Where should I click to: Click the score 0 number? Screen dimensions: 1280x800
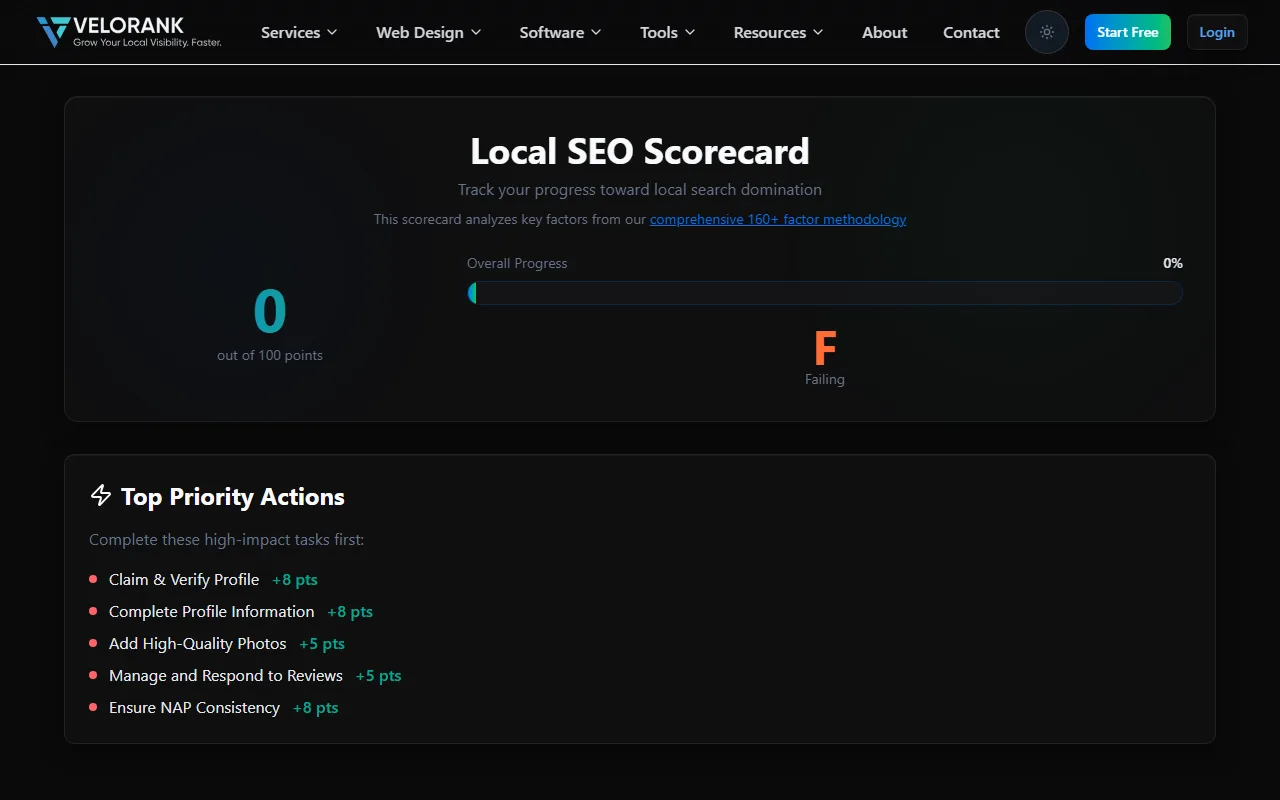point(270,311)
